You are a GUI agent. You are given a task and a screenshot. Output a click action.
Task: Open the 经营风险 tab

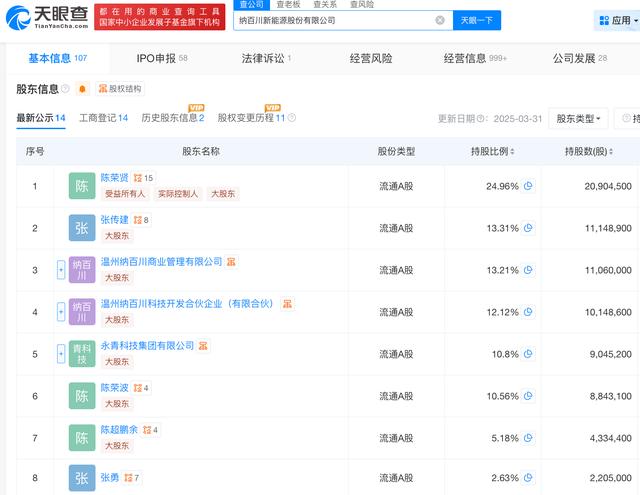pos(371,58)
